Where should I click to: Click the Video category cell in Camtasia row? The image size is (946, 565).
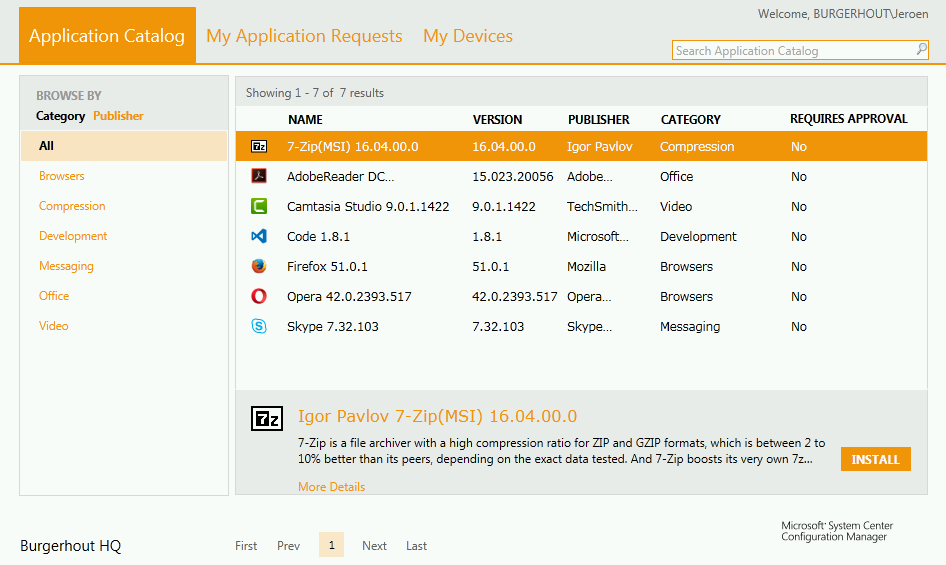tap(676, 206)
